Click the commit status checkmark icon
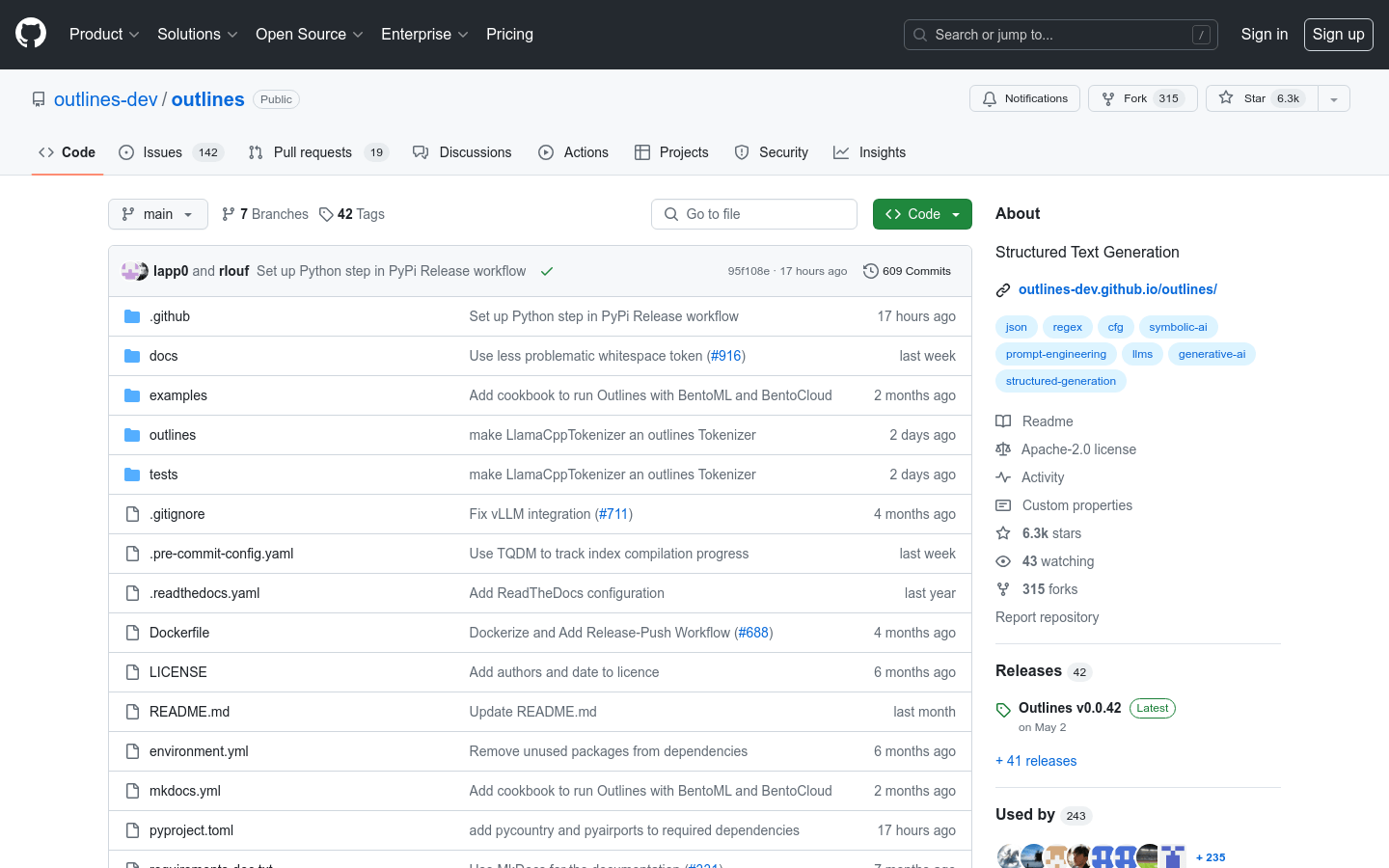Image resolution: width=1389 pixels, height=868 pixels. (547, 271)
